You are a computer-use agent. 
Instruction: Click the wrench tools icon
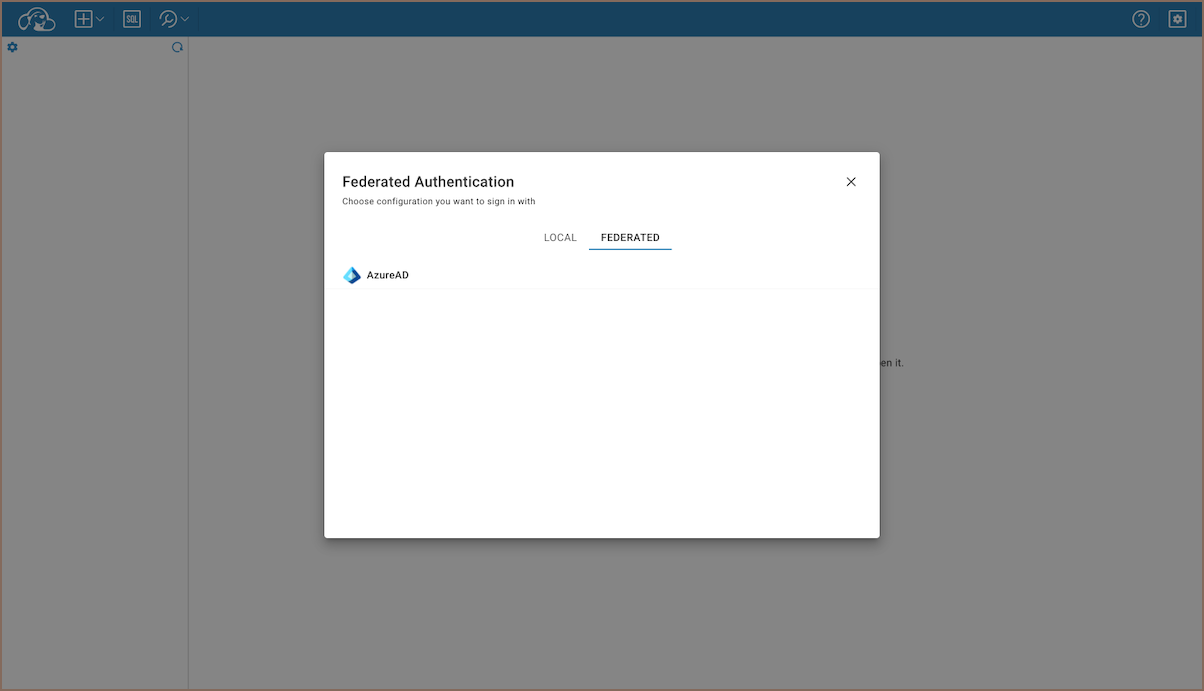168,19
